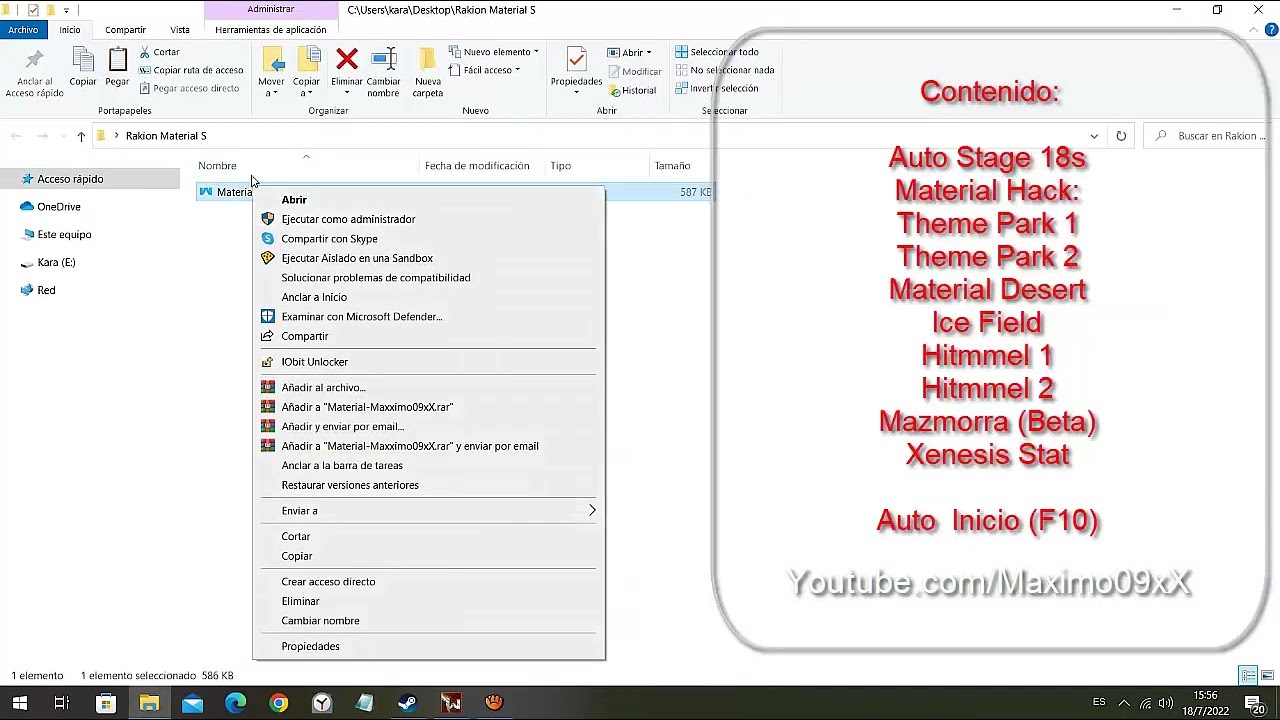Screen dimensions: 1280x720
Task: Switch to the Compartir ribbon tab
Action: pyautogui.click(x=125, y=30)
